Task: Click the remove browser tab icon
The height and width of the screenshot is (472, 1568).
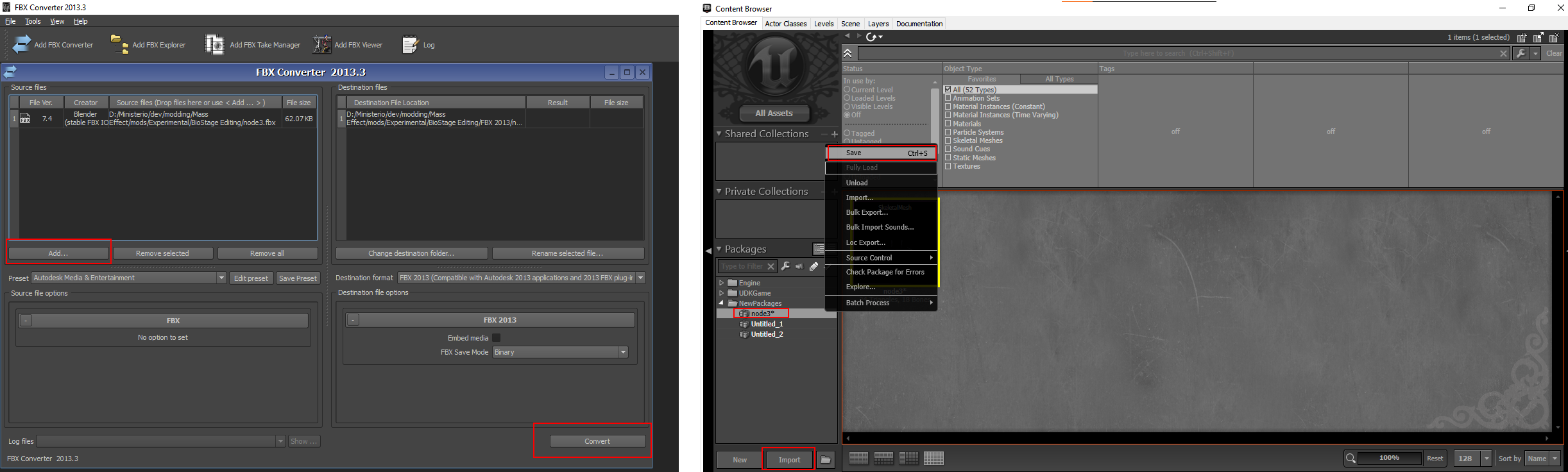Action: (1555, 38)
